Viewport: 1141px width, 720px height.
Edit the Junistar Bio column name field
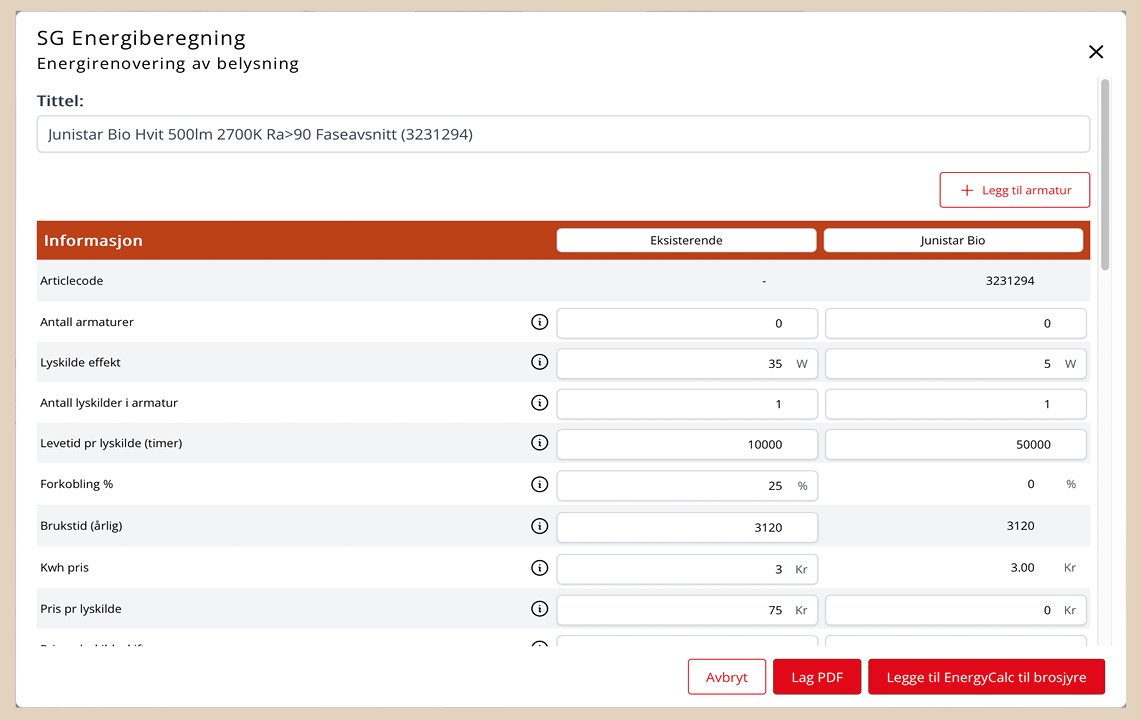pos(953,240)
